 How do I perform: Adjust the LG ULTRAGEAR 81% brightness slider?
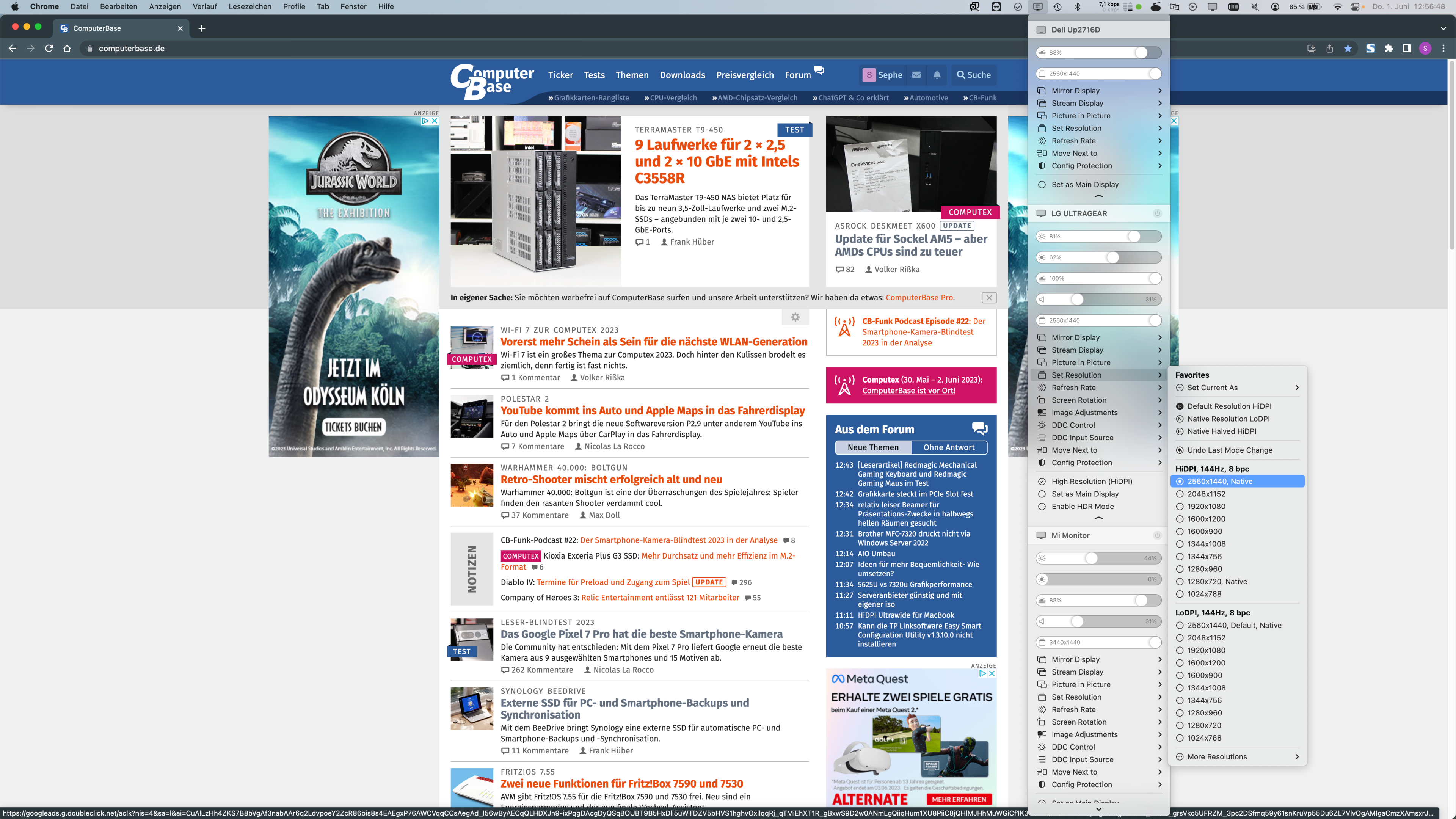click(x=1134, y=236)
